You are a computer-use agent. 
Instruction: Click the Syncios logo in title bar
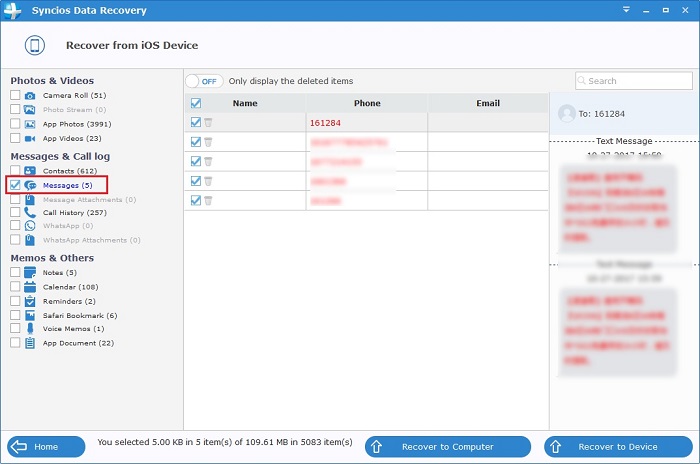point(12,10)
